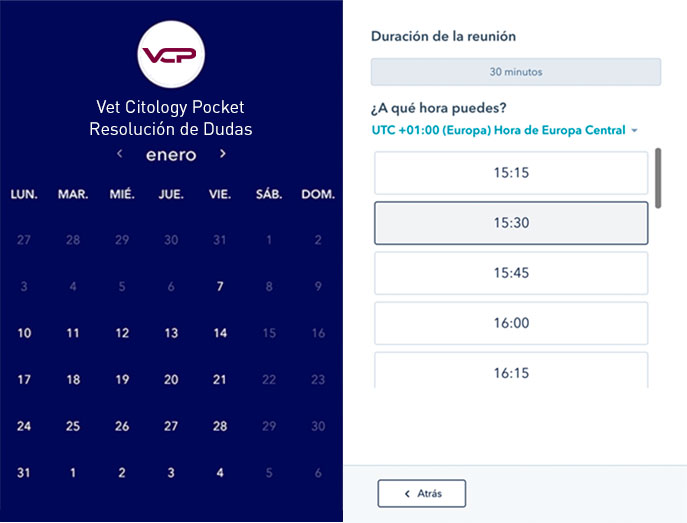Click the Atrás back button

click(421, 493)
